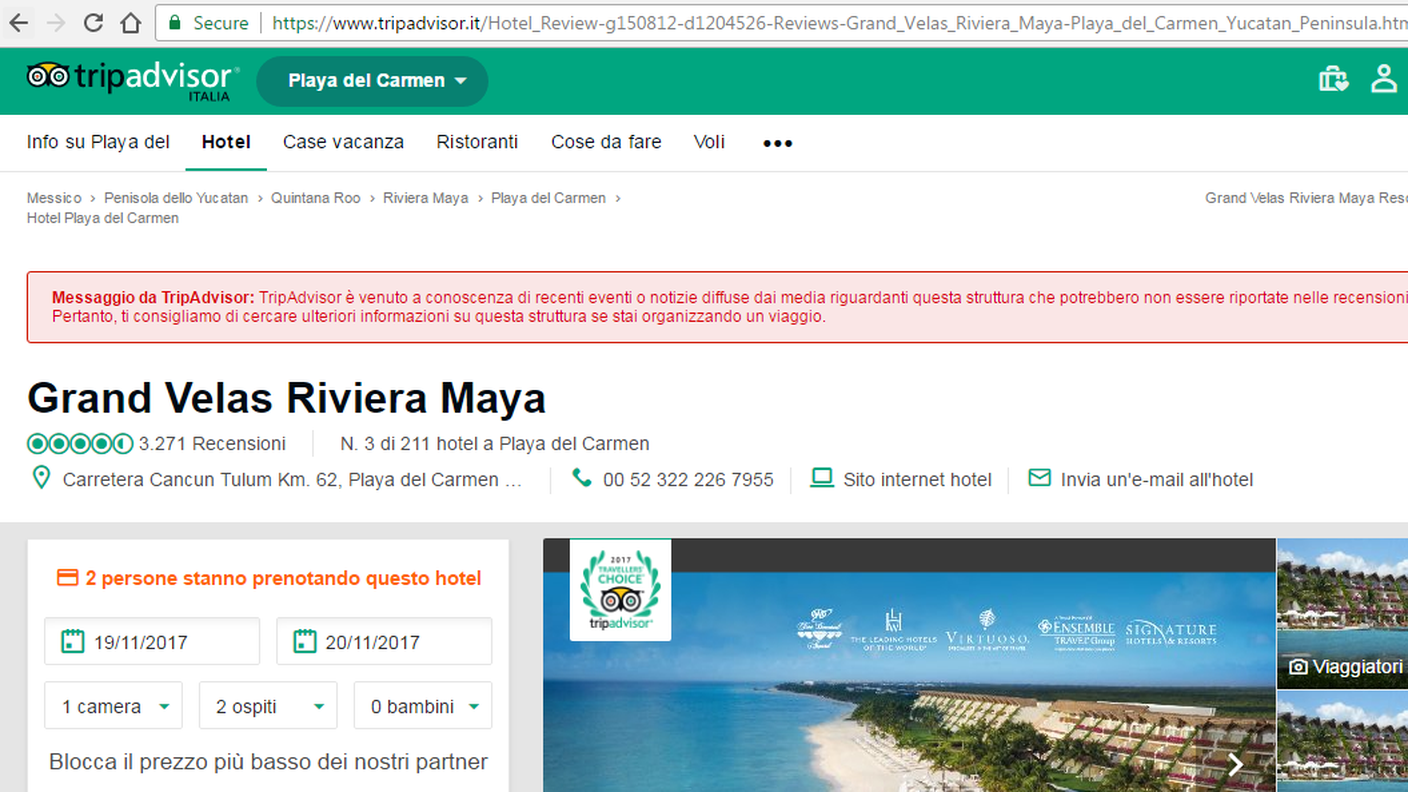Click the Messico breadcrumb link
1408x792 pixels.
pyautogui.click(x=54, y=198)
